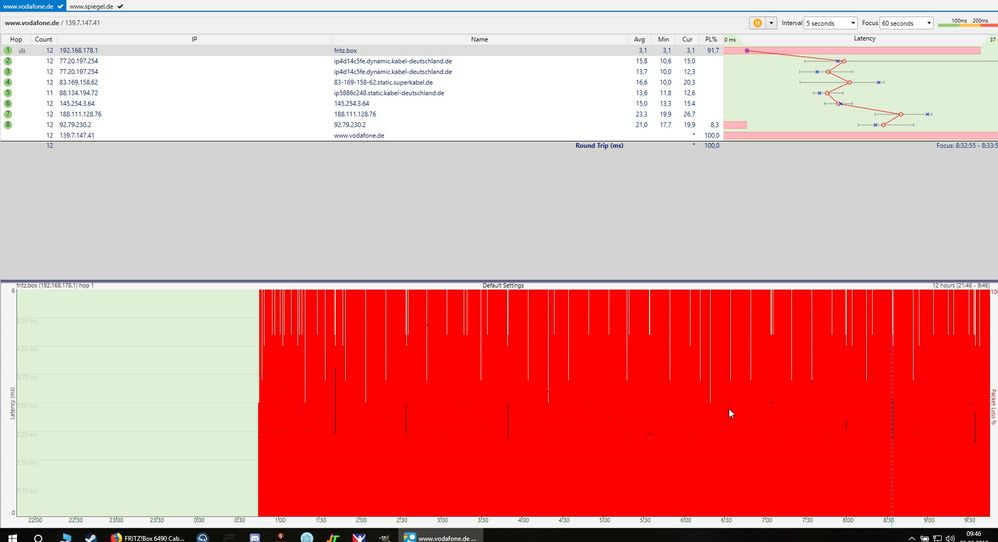The image size is (998, 542).
Task: Click the www.vodafone.de name in final row
Action: tap(359, 136)
